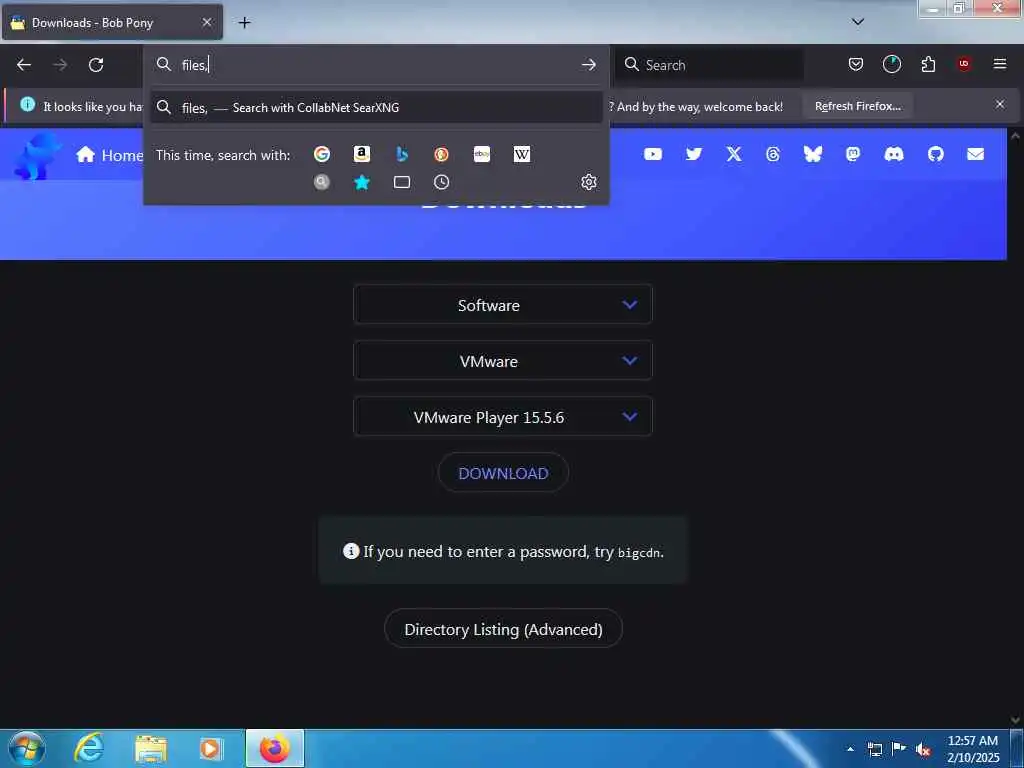
Task: Click the DOWNLOAD button
Action: 503,473
